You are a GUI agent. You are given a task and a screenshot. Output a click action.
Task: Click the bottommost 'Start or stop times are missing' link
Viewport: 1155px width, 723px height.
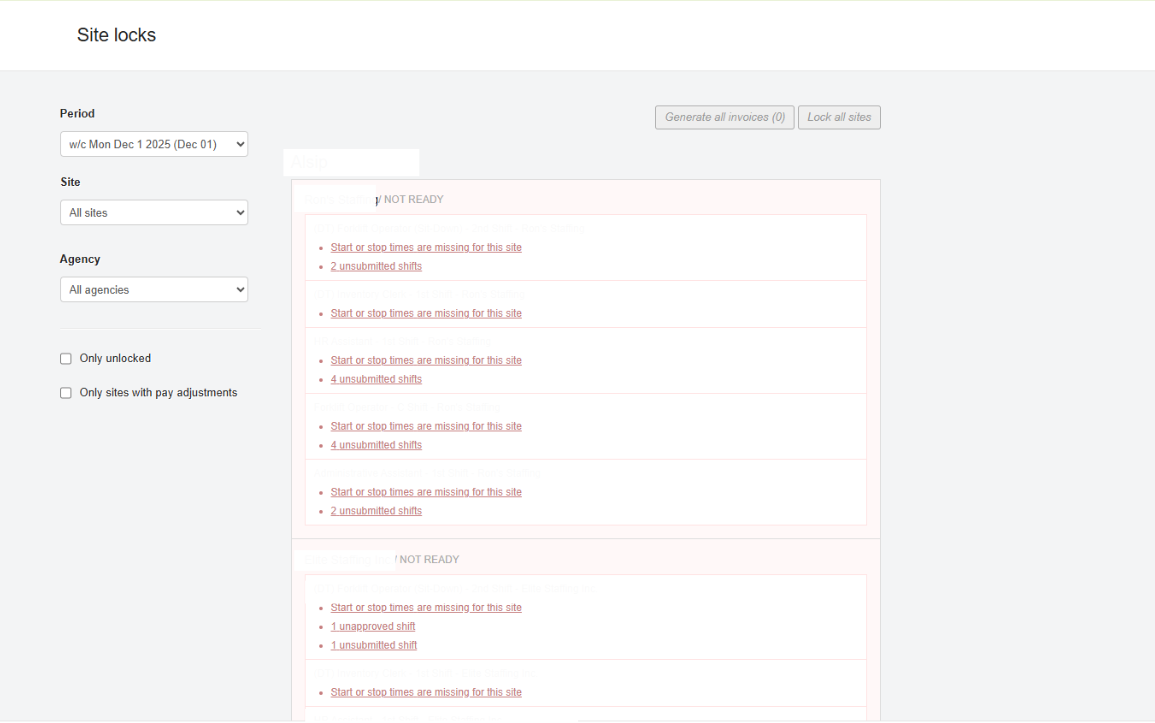(x=426, y=693)
